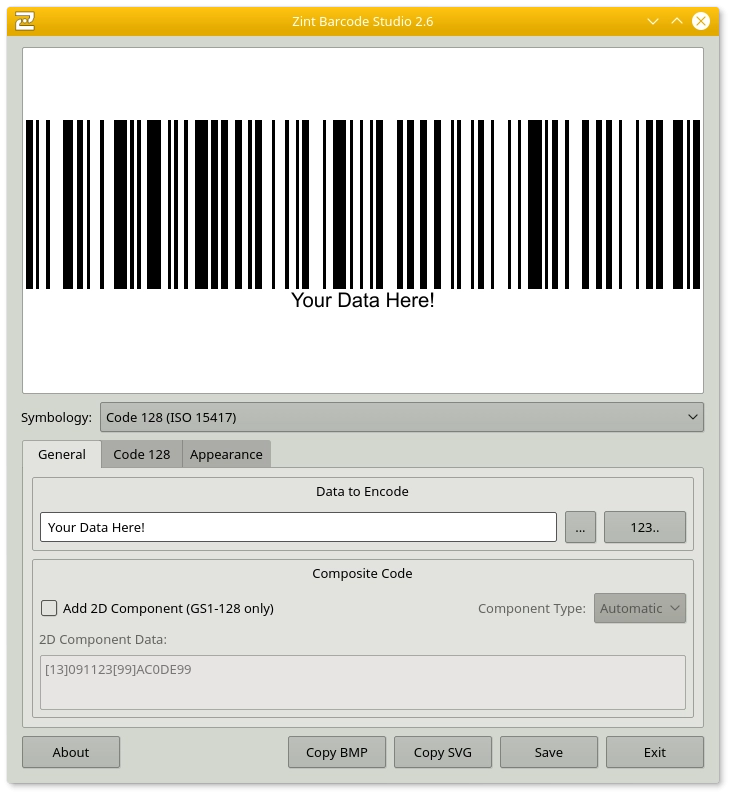Click the 2D Component Data text box
Viewport: 732px width, 796px height.
(x=362, y=682)
